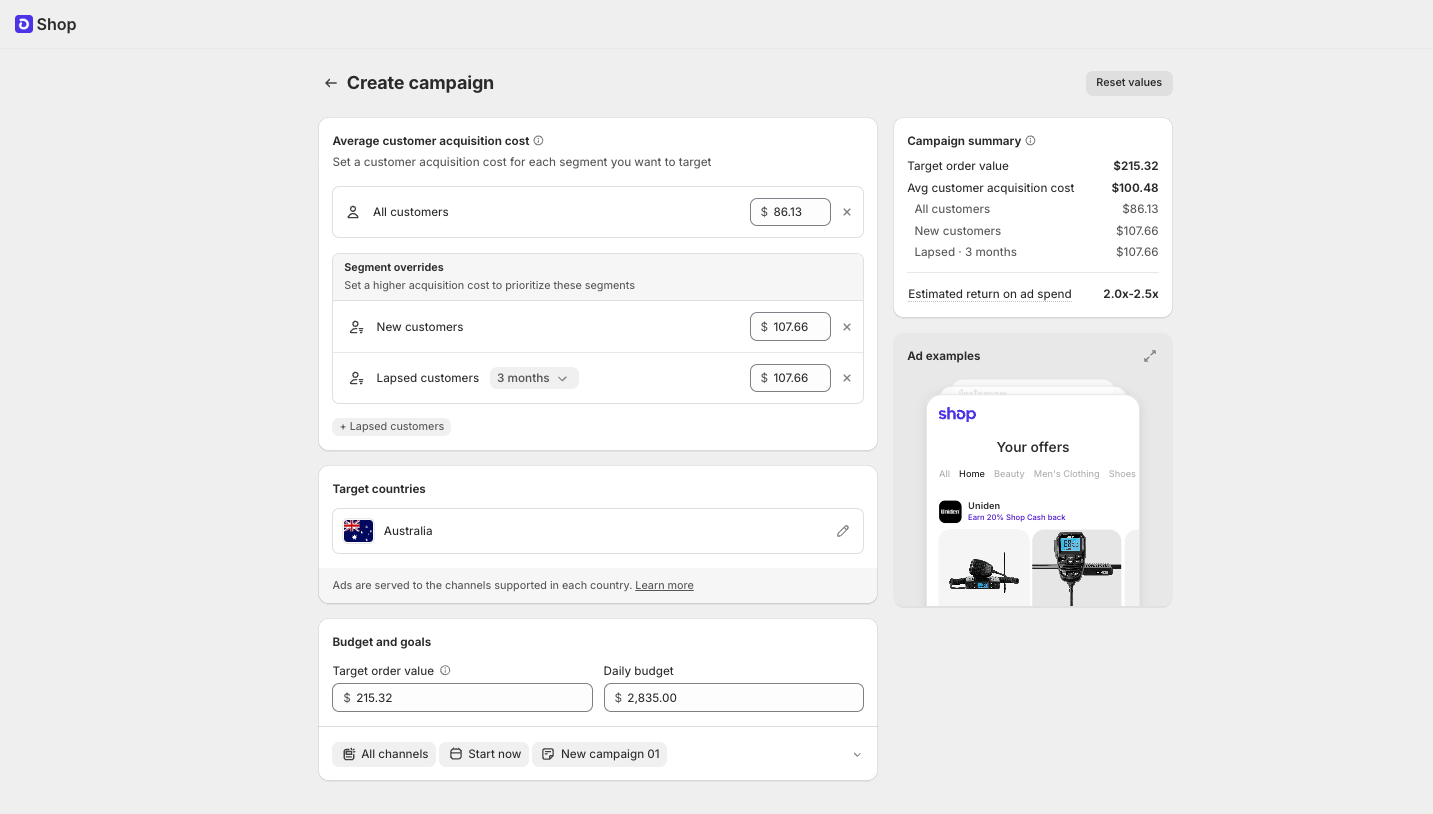The image size is (1433, 814).
Task: Rename New campaign 01
Action: pos(599,754)
